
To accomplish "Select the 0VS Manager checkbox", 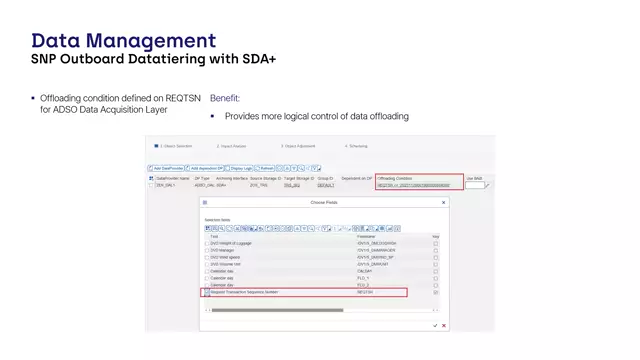I will click(x=207, y=251).
